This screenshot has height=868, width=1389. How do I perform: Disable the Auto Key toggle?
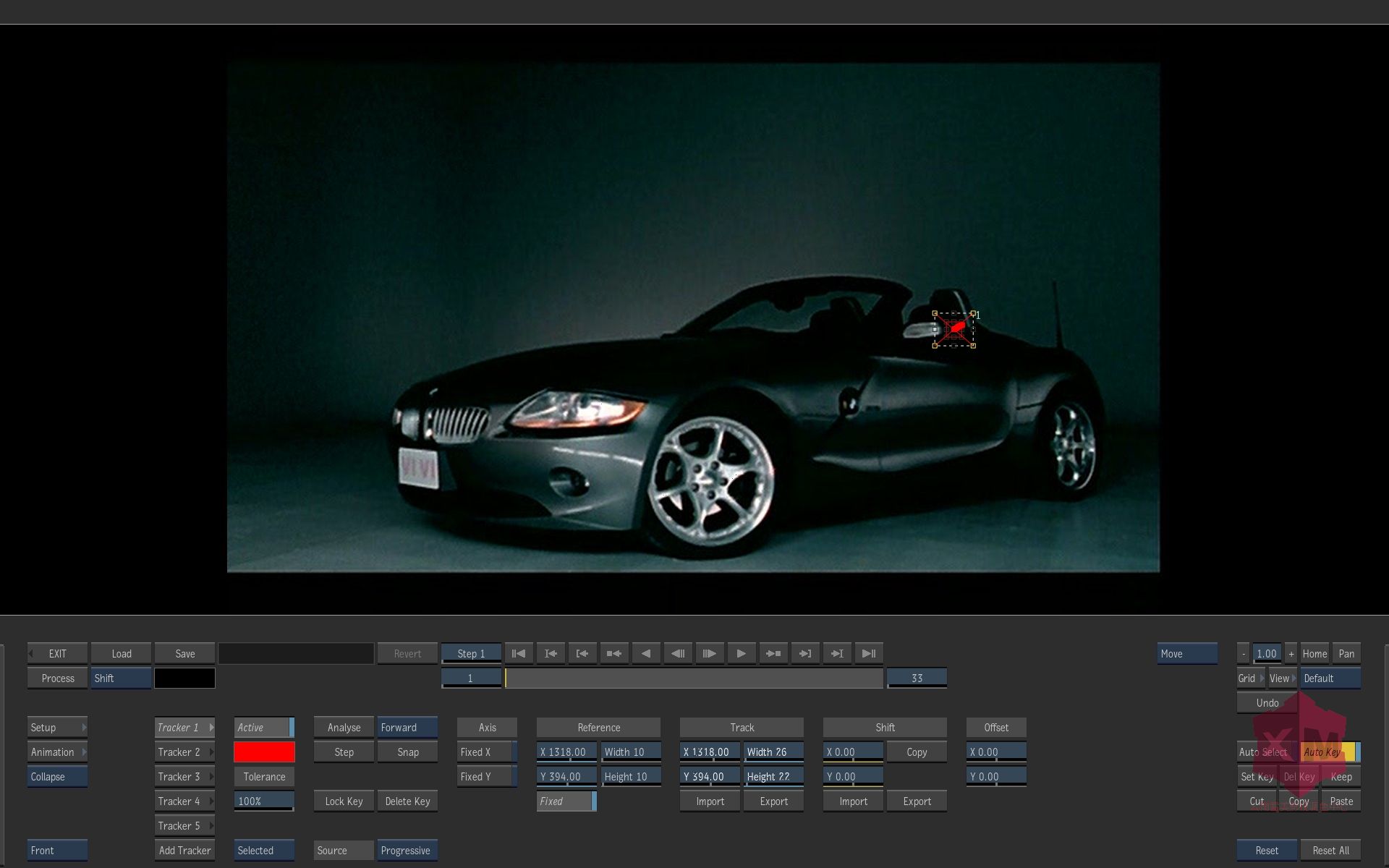coord(1330,752)
